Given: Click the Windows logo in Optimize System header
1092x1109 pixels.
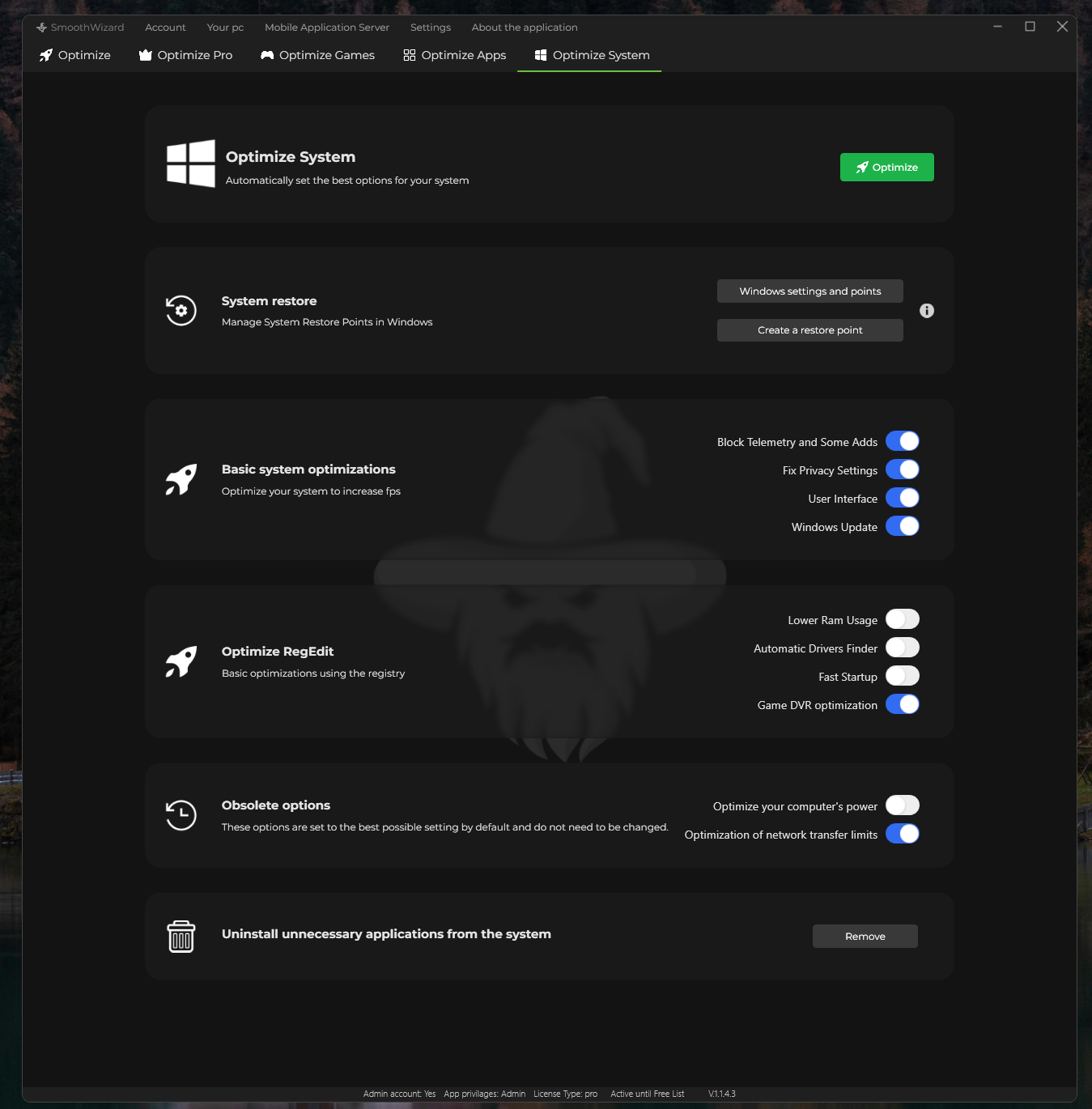Looking at the screenshot, I should click(x=191, y=164).
